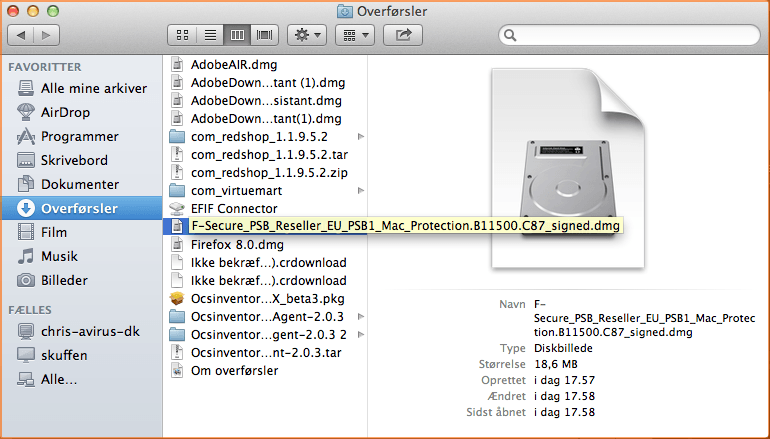Click the Ocsinventor pkg package icon
Screen dimensions: 770x439
tap(177, 299)
